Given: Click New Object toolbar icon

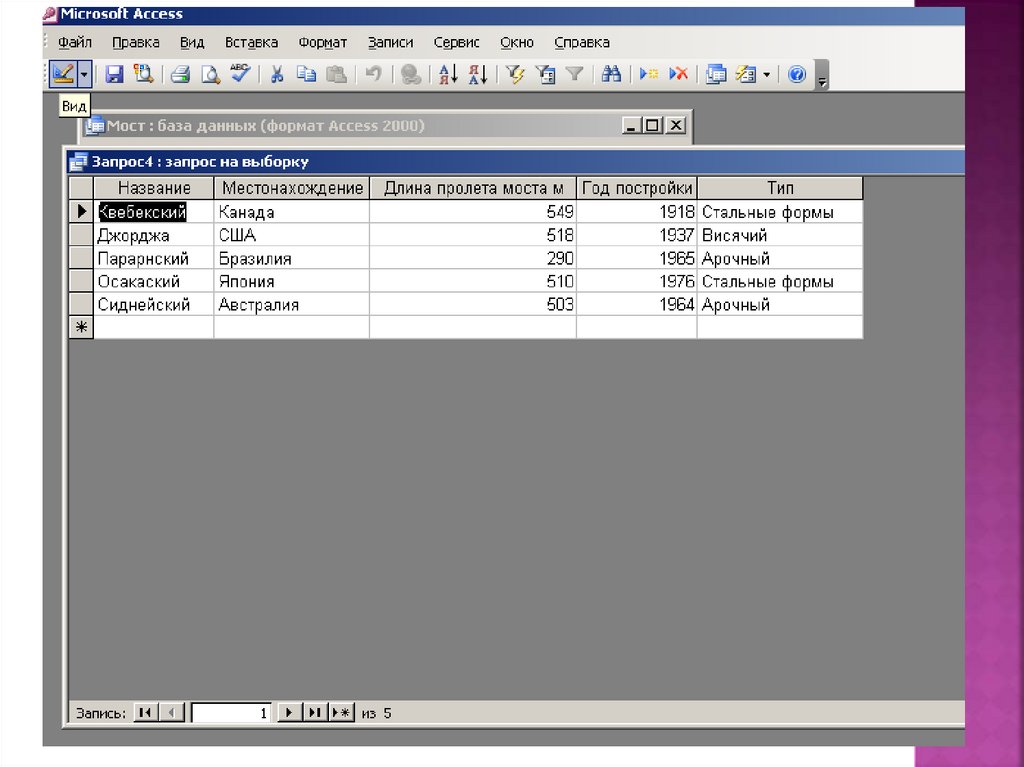Looking at the screenshot, I should click(746, 74).
